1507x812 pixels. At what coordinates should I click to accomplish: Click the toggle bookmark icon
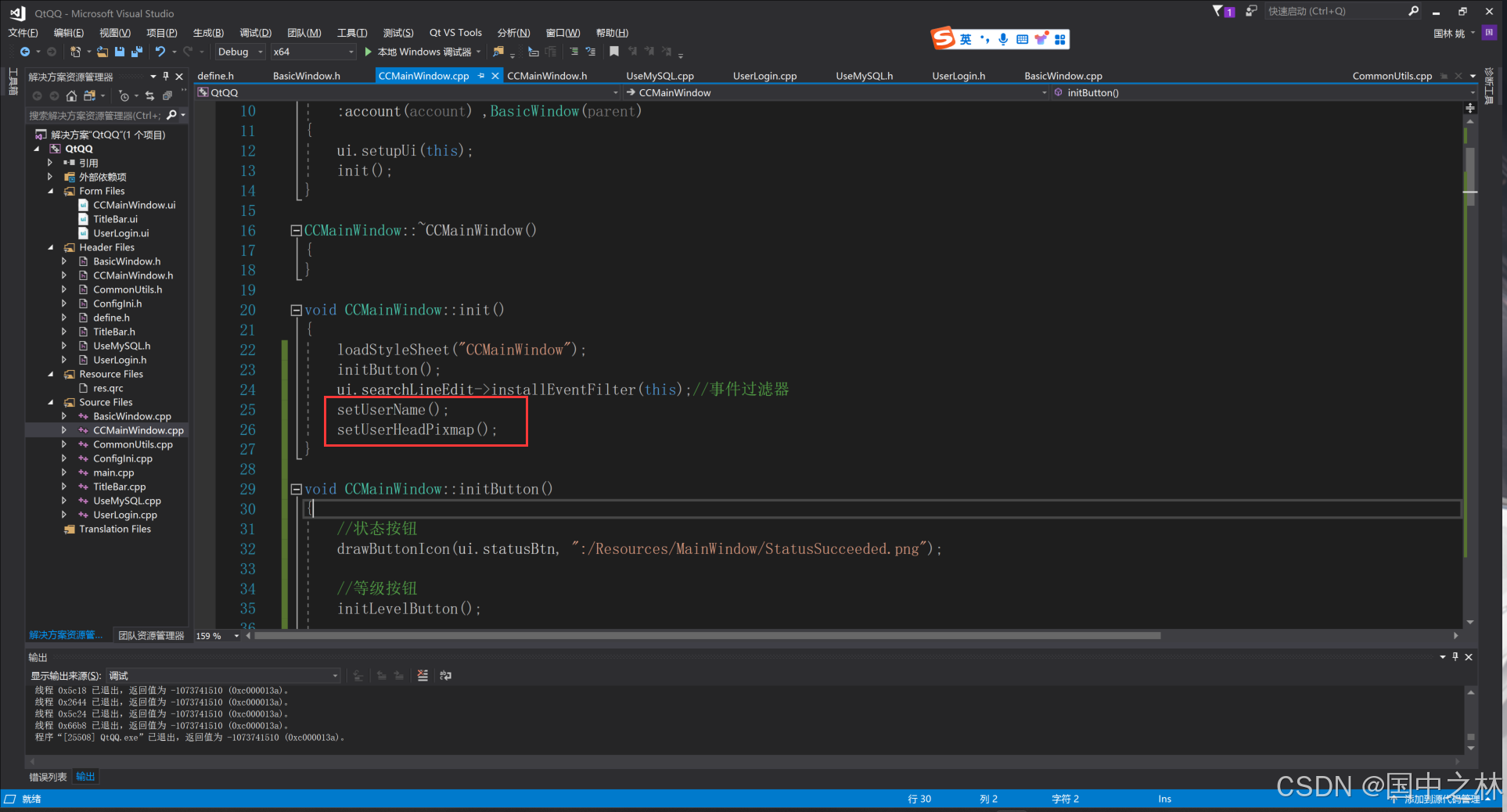coord(614,52)
